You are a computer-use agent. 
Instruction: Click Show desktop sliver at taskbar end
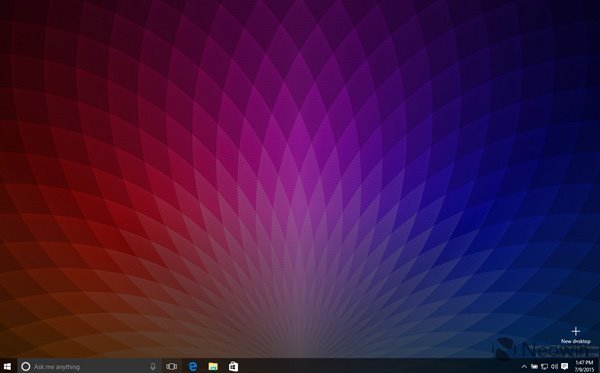coord(598,366)
